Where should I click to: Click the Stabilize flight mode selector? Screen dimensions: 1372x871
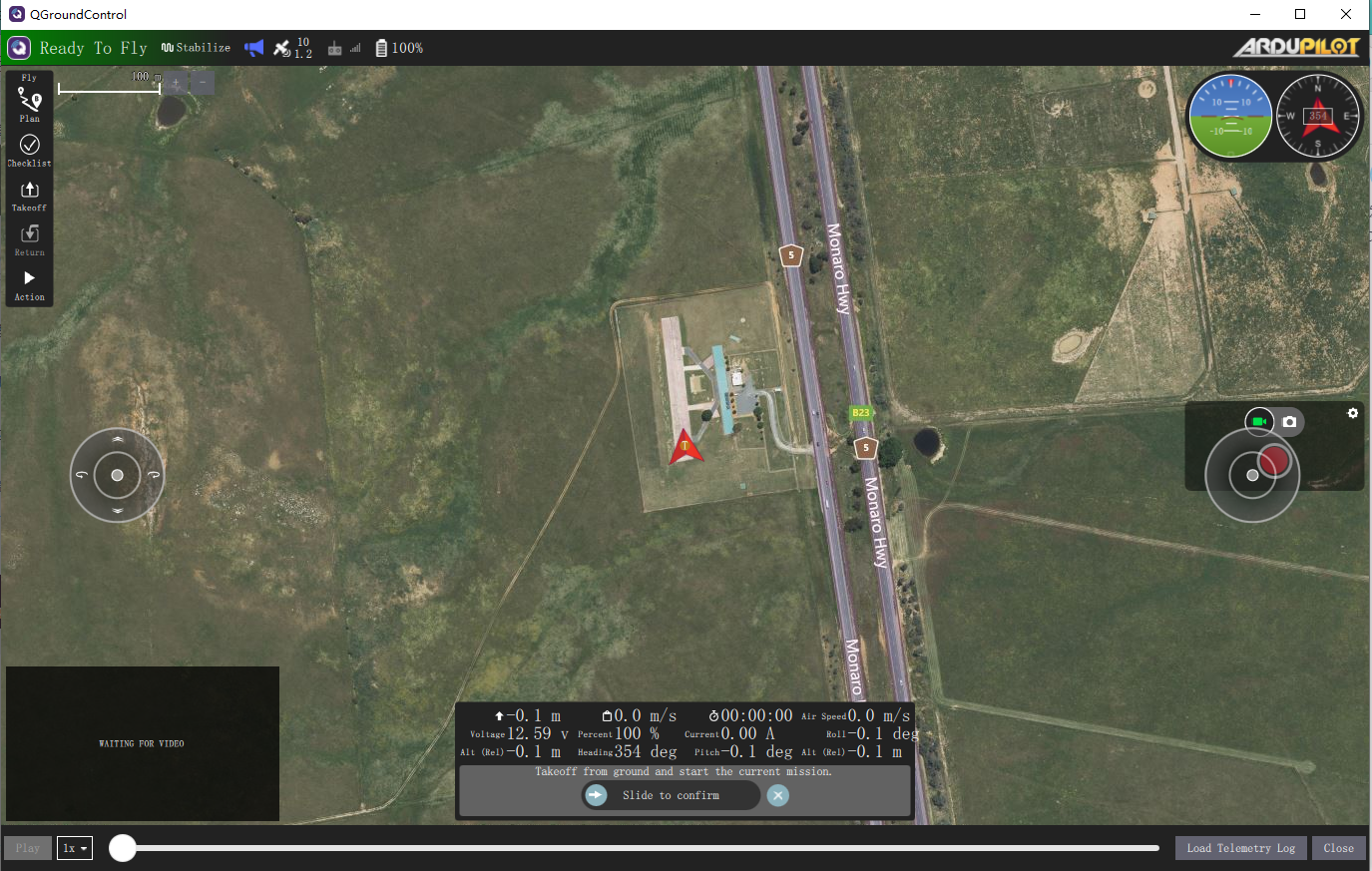pos(196,47)
